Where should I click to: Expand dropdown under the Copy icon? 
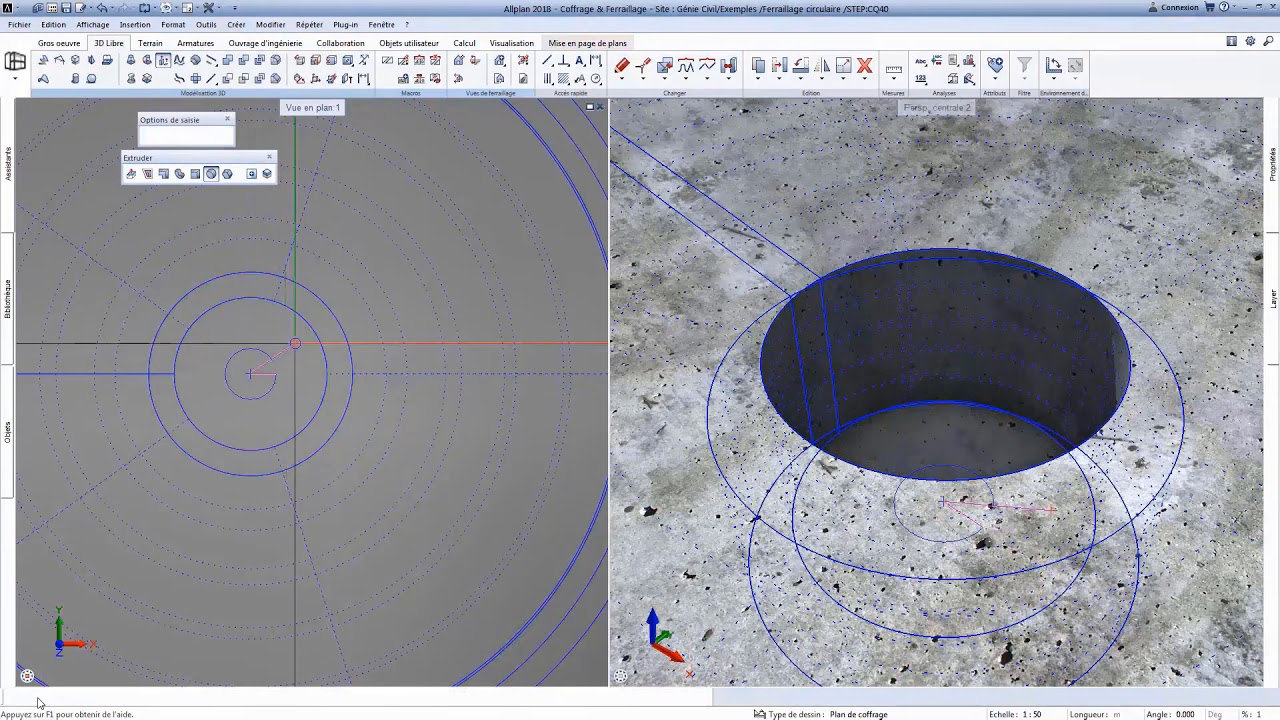758,79
